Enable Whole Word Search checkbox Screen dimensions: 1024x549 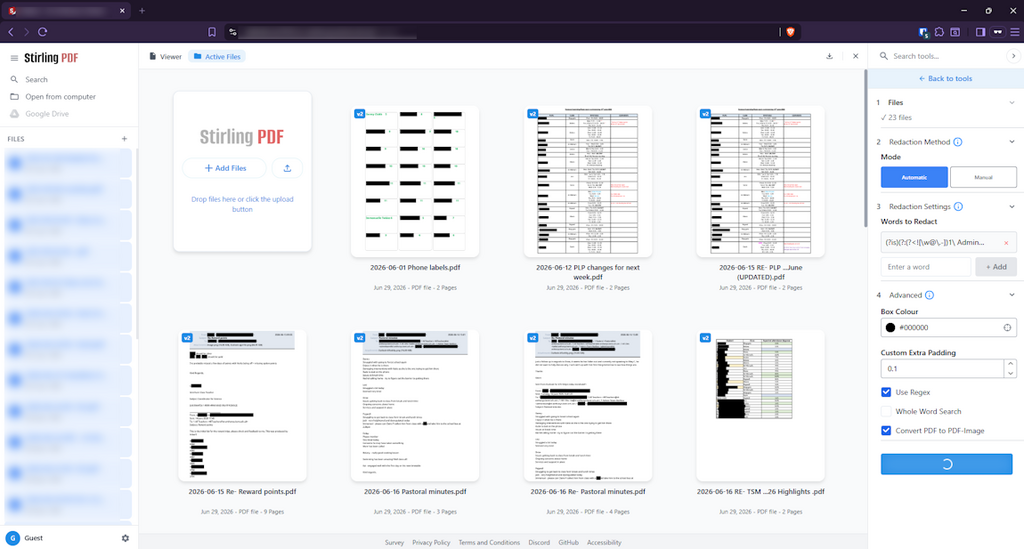tap(886, 411)
